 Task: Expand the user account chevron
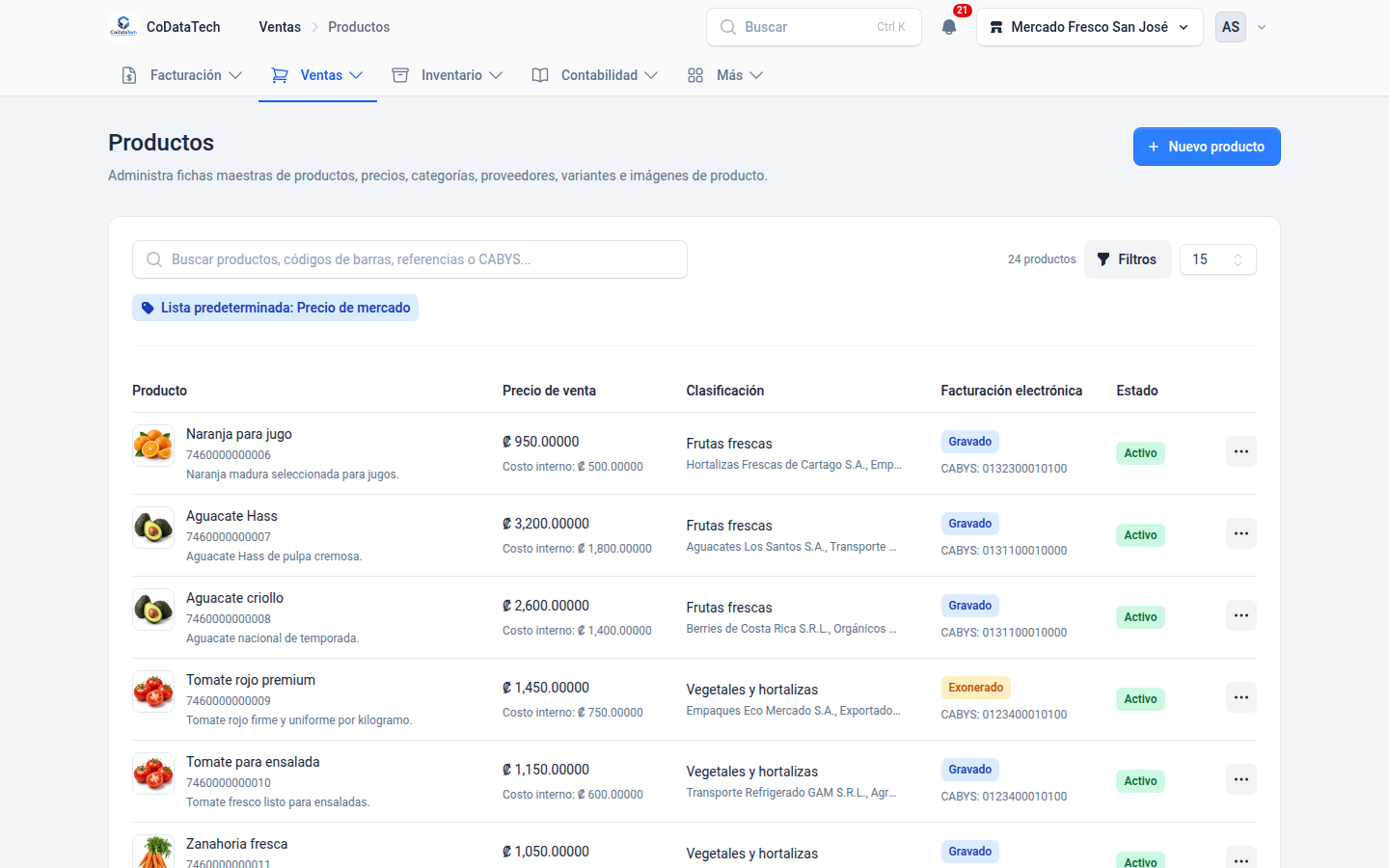[x=1262, y=27]
